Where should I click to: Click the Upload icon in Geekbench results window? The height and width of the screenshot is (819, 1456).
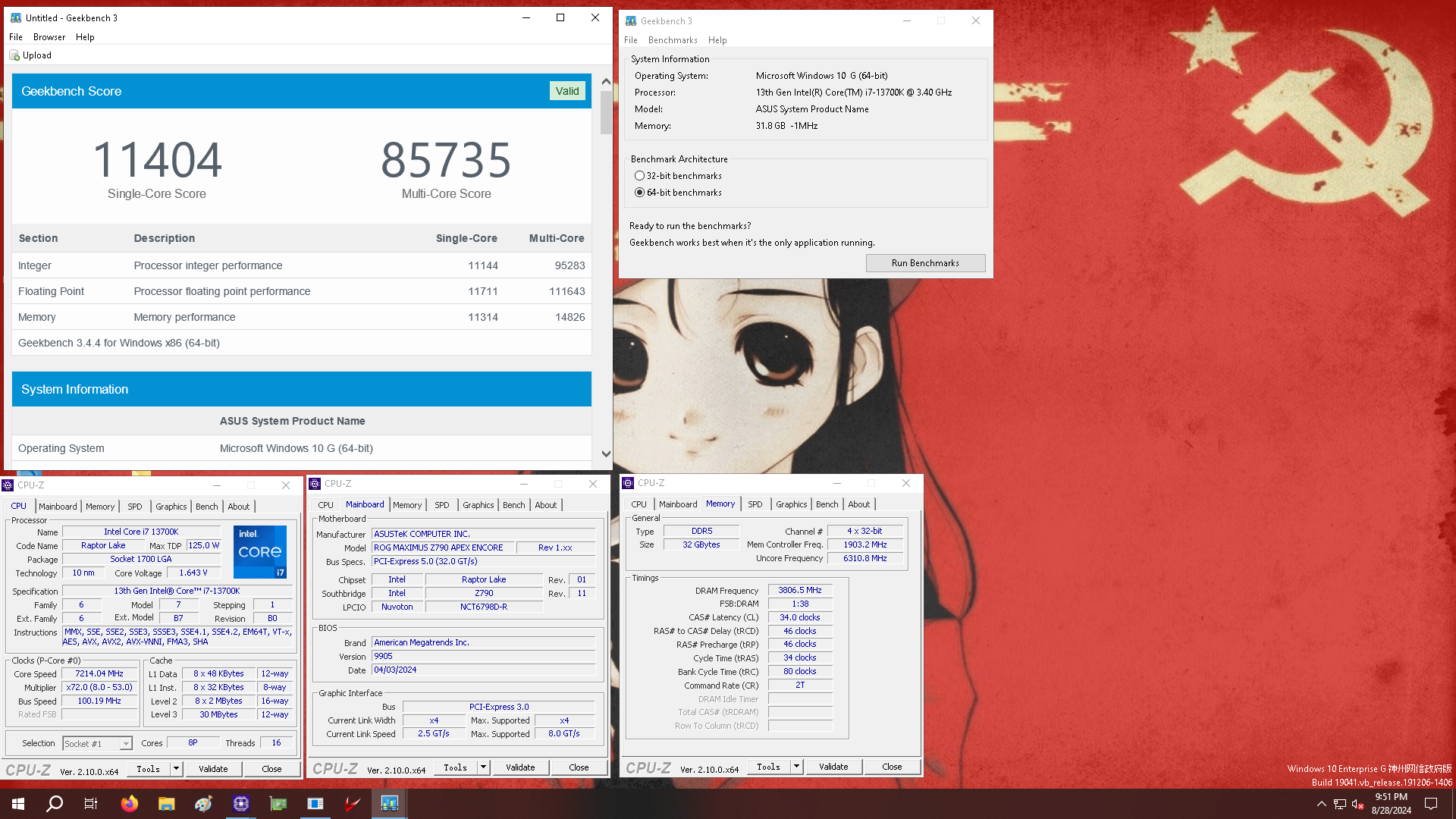tap(14, 55)
